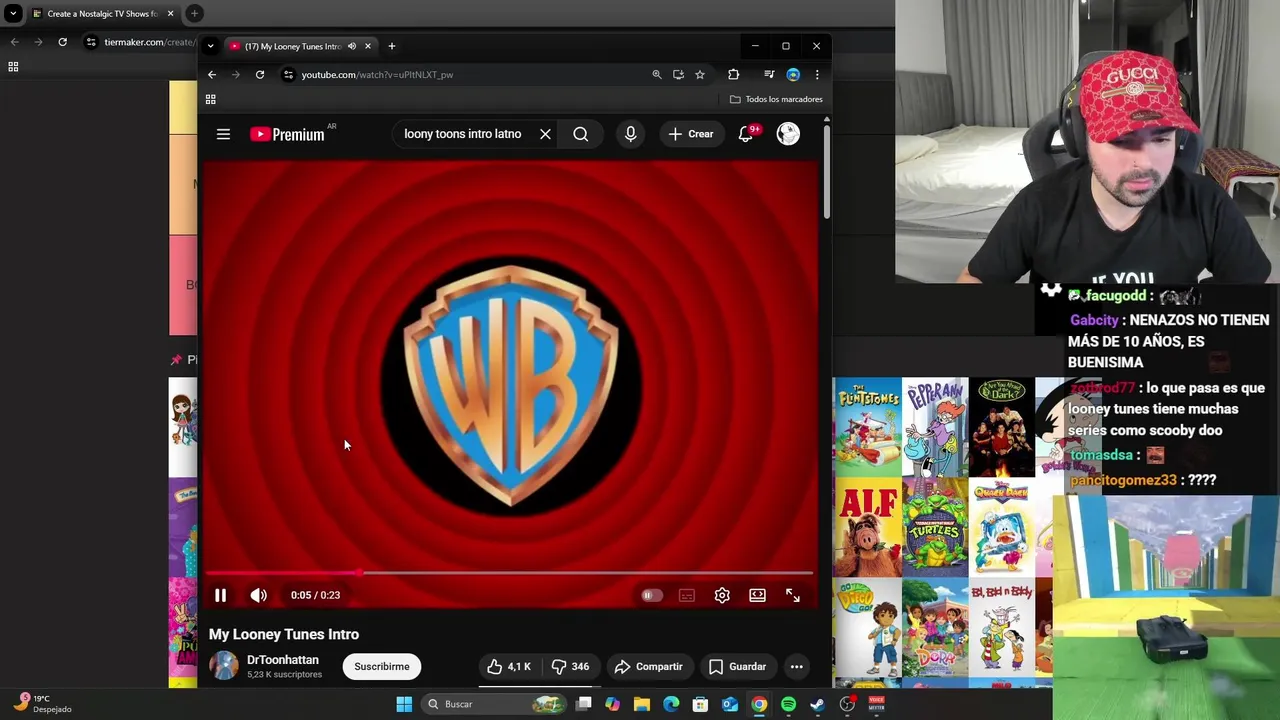Open site info icon in address bar
This screenshot has width=1280, height=720.
(x=288, y=74)
